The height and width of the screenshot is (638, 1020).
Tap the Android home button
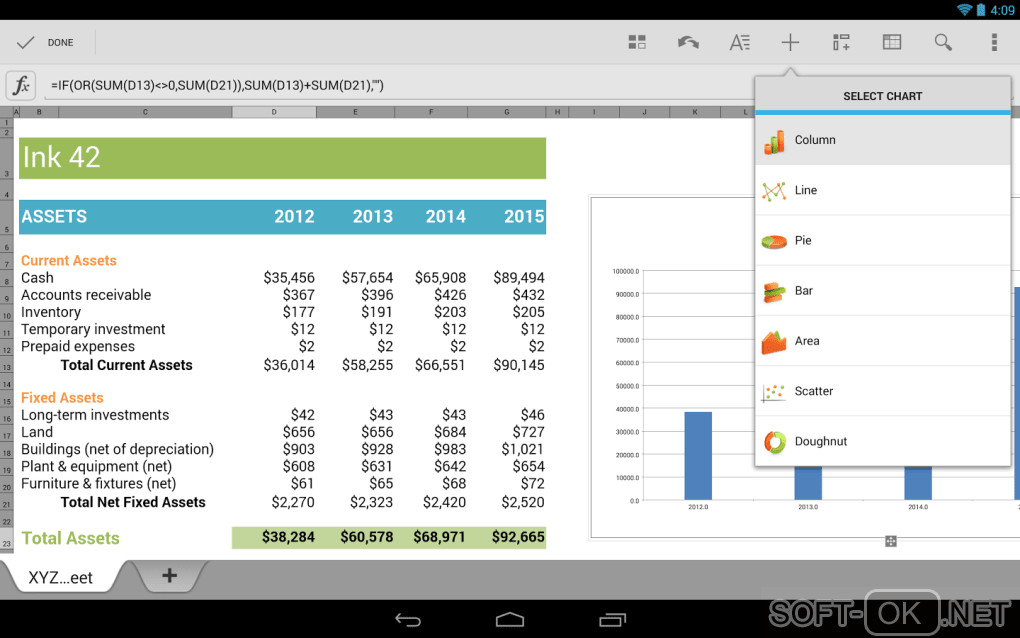click(510, 620)
